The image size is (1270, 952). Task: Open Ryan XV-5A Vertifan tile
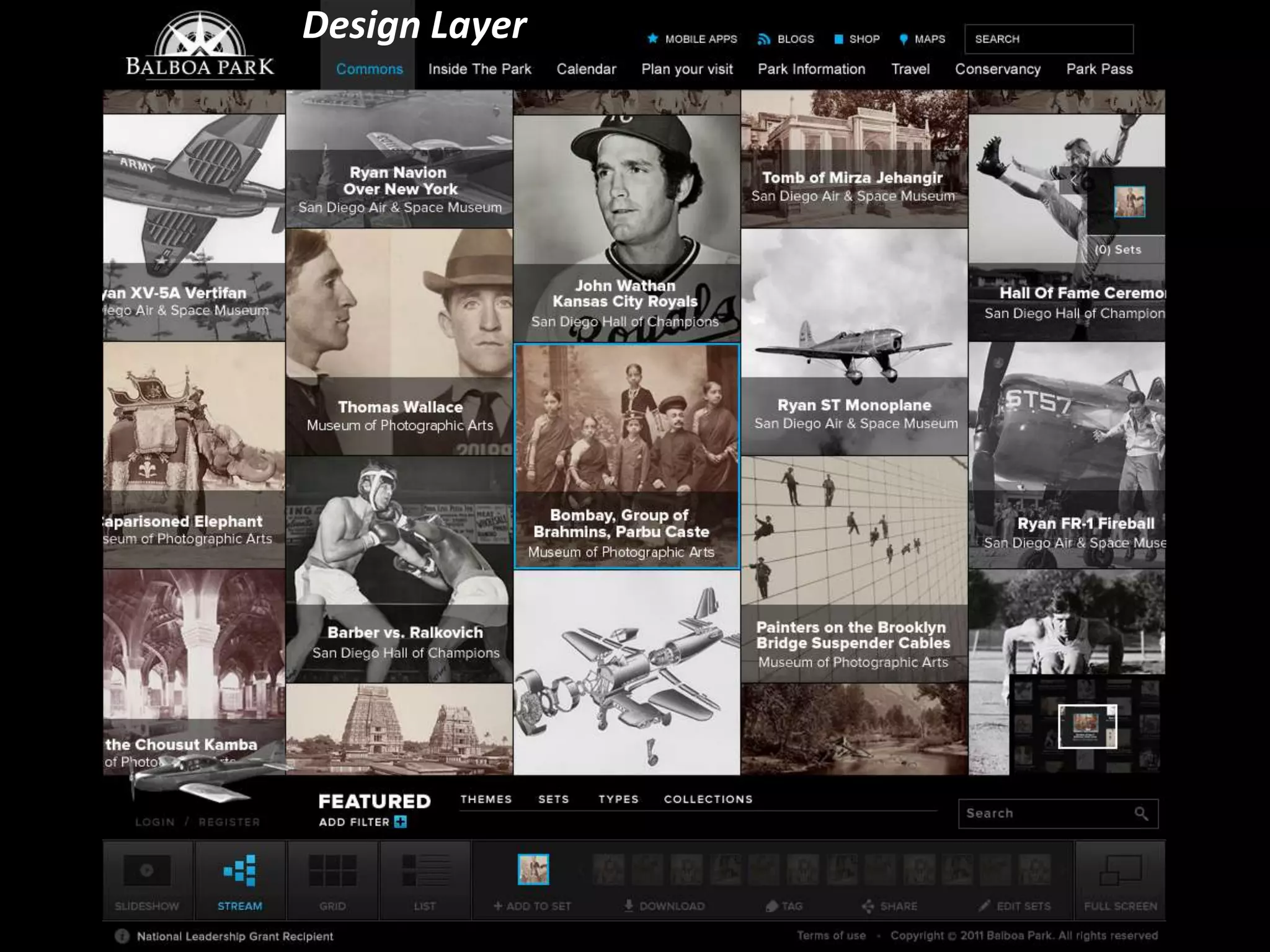tap(194, 227)
